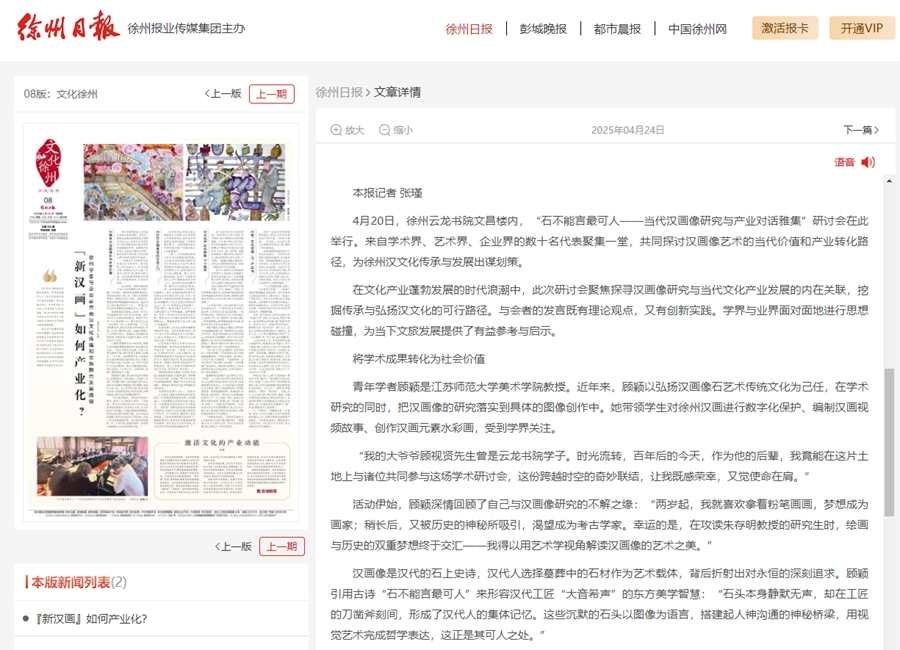Click 上一期 button below the newspaper page
The width and height of the screenshot is (900, 650).
click(x=281, y=546)
